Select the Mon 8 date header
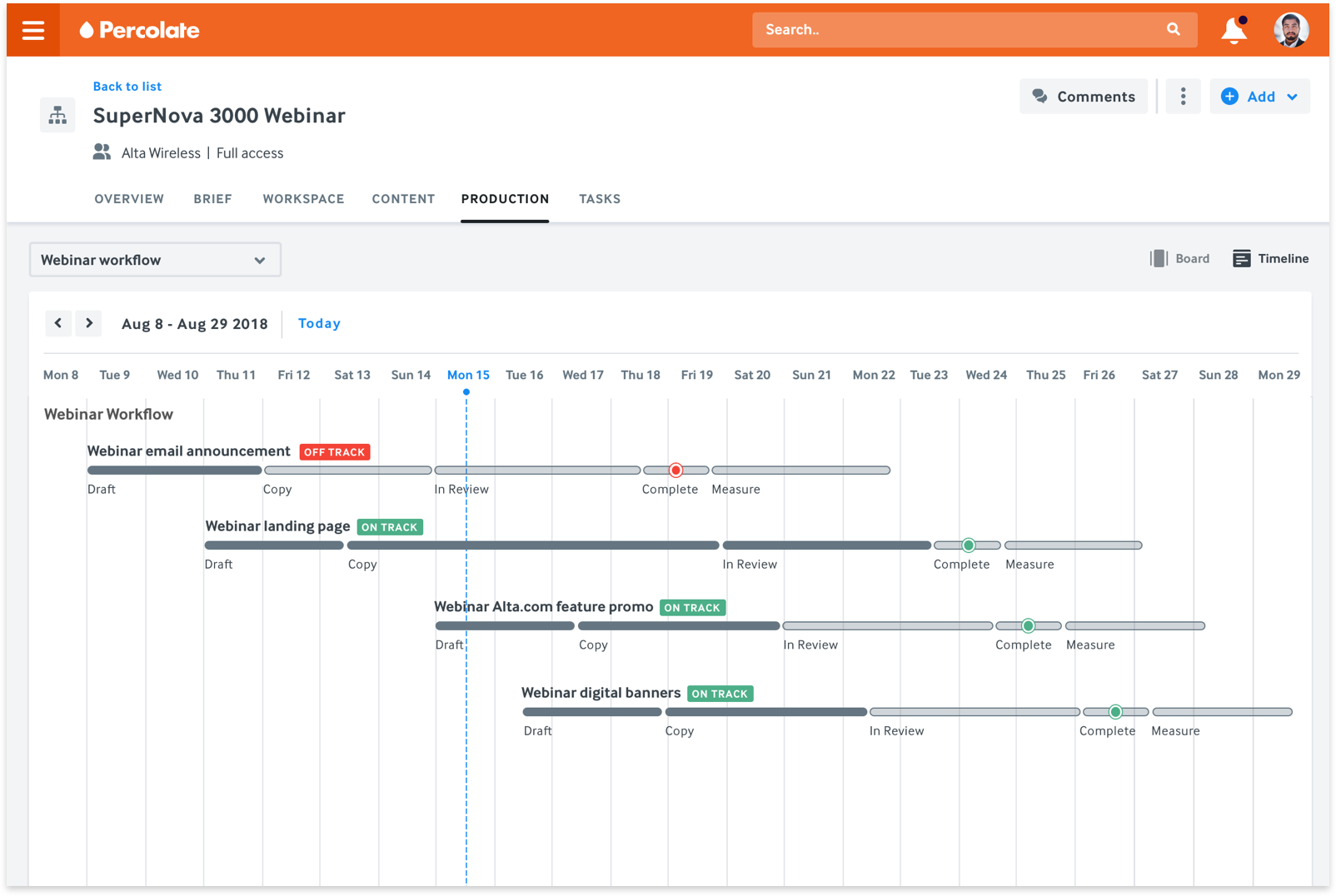This screenshot has width=1336, height=896. [x=61, y=375]
